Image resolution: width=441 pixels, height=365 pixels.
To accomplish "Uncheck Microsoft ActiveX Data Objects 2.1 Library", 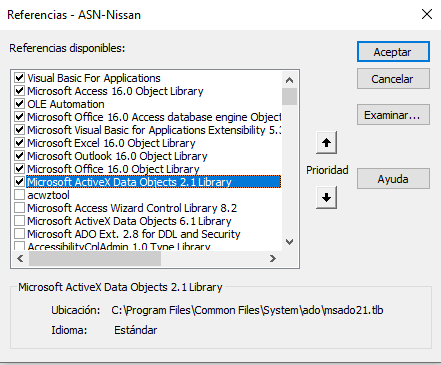I will pyautogui.click(x=19, y=182).
